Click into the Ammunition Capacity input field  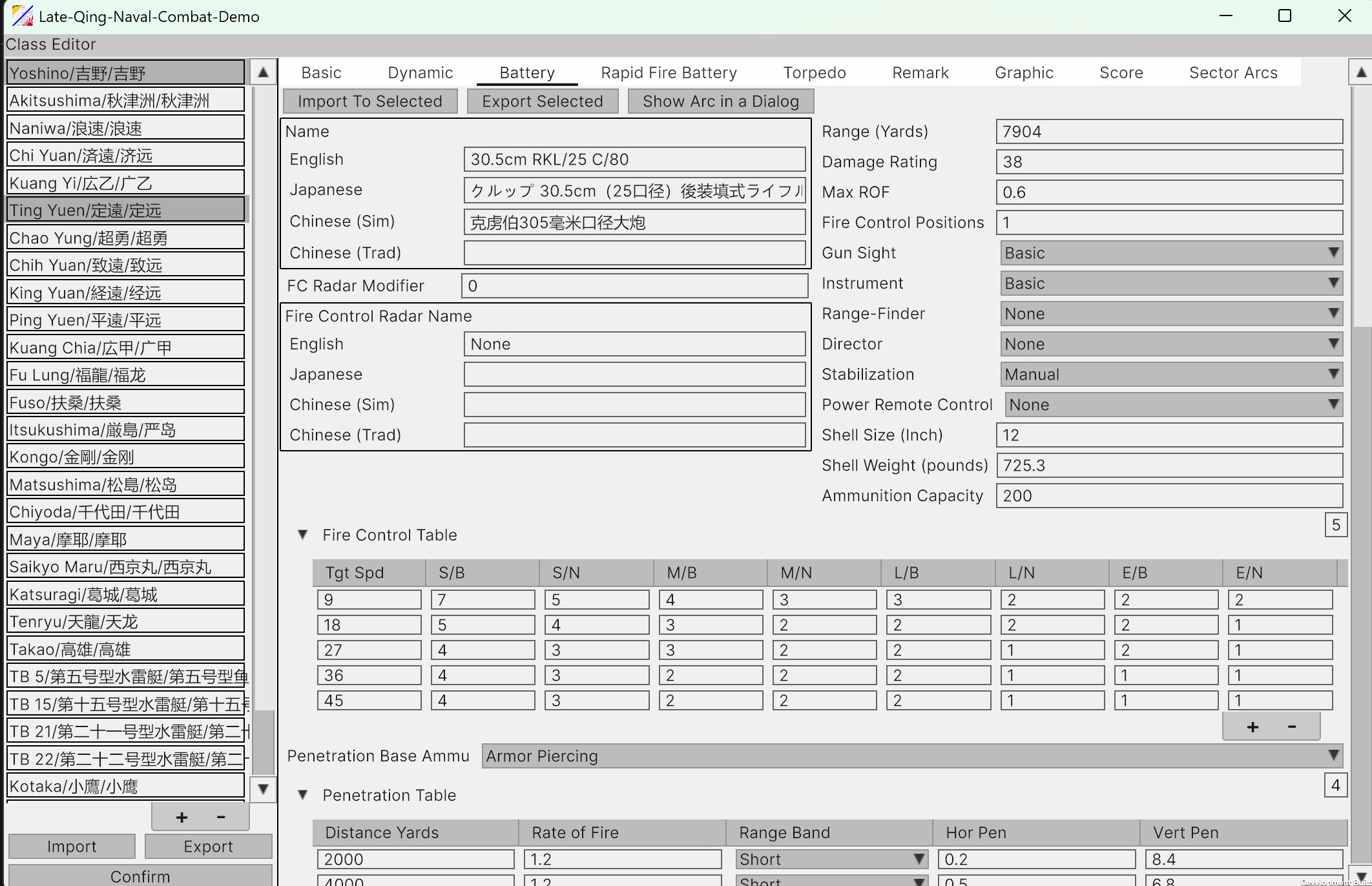pyautogui.click(x=1168, y=495)
